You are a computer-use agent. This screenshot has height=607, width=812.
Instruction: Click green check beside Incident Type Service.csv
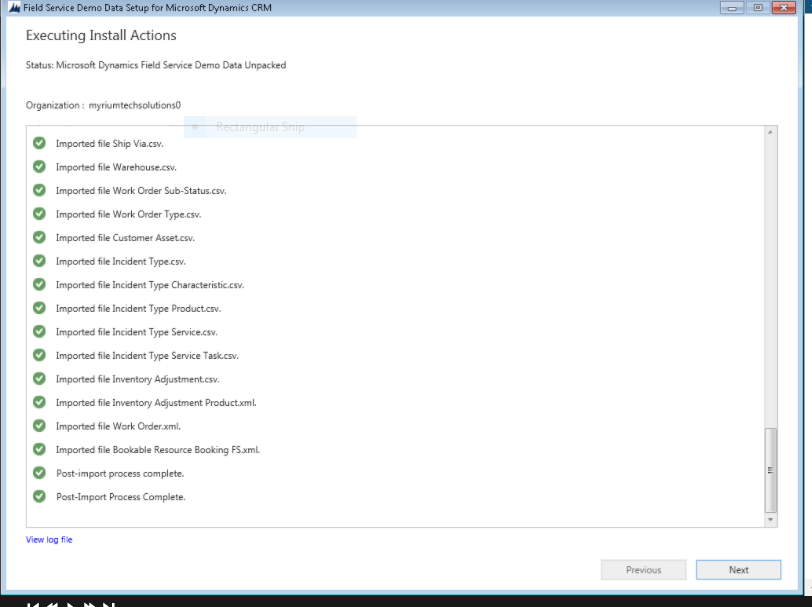tap(39, 331)
